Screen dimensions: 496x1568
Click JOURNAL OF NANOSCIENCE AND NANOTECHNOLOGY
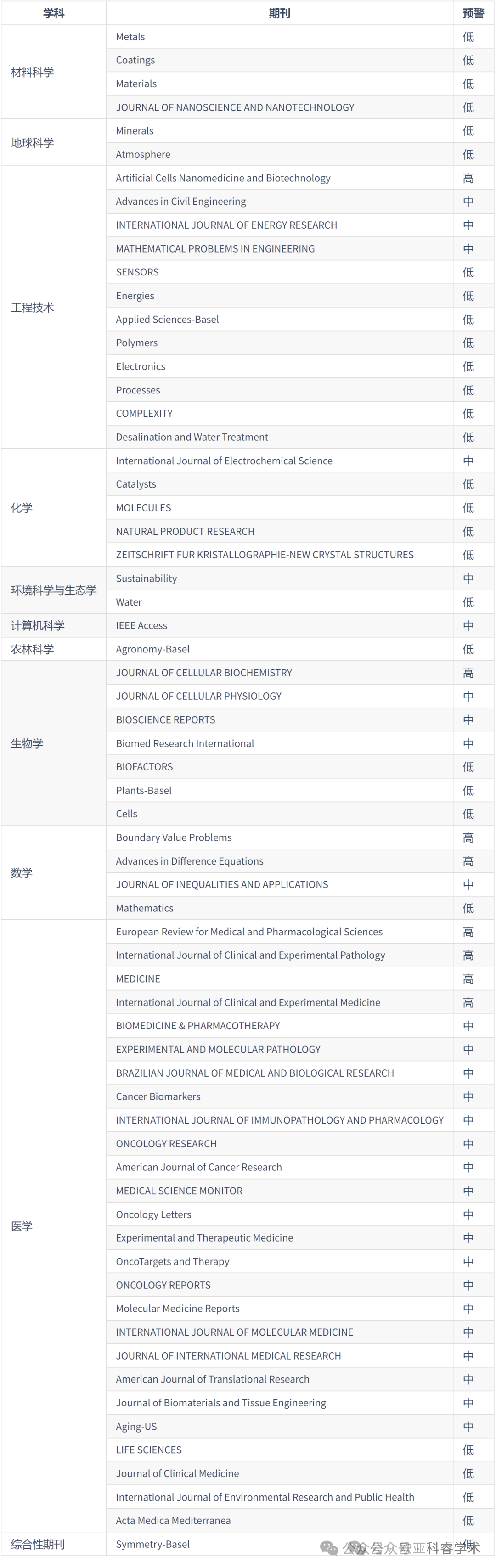(235, 108)
